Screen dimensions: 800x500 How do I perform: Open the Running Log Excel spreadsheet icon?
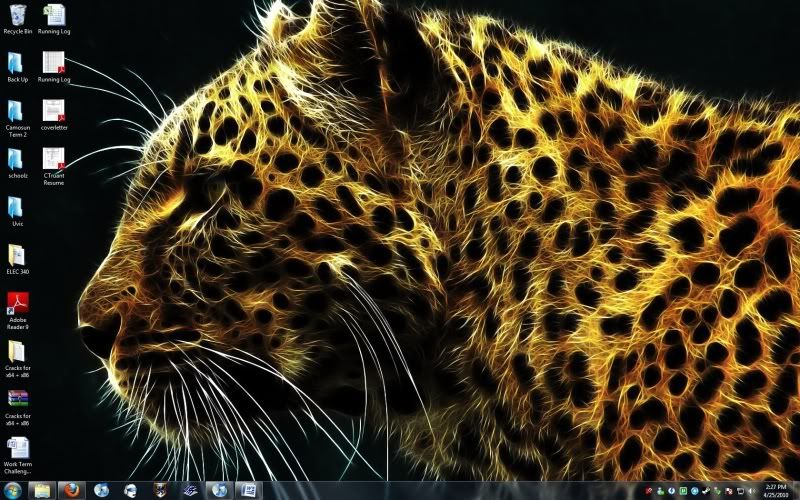click(54, 19)
